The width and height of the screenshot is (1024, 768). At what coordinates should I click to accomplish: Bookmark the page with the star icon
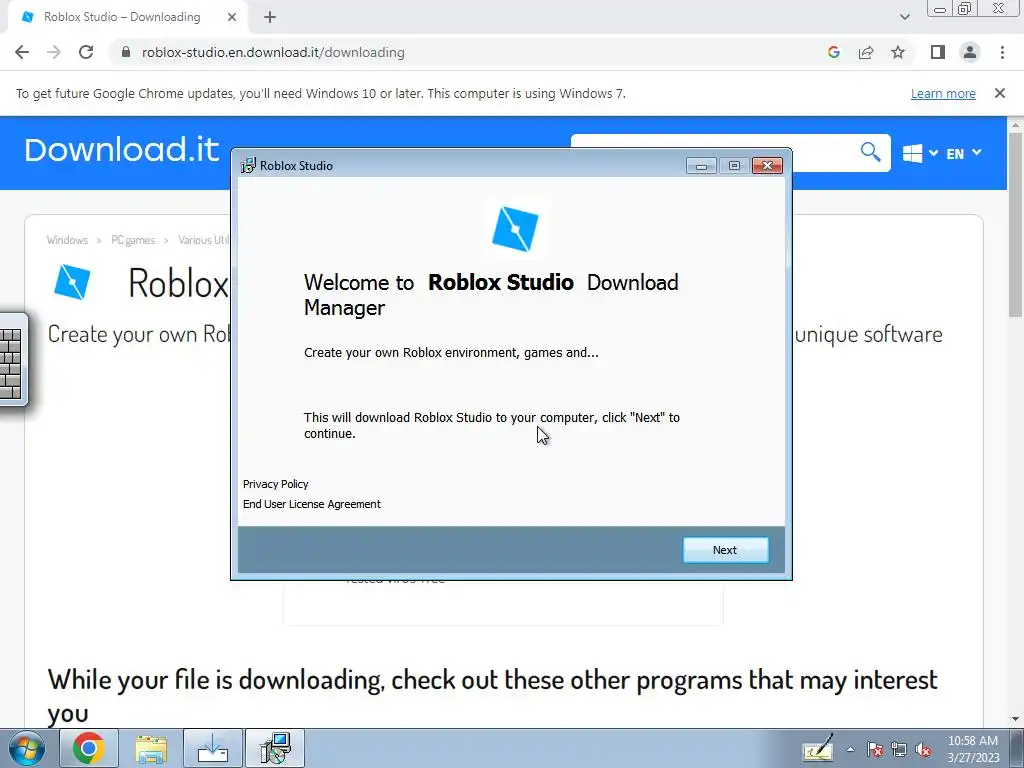898,52
